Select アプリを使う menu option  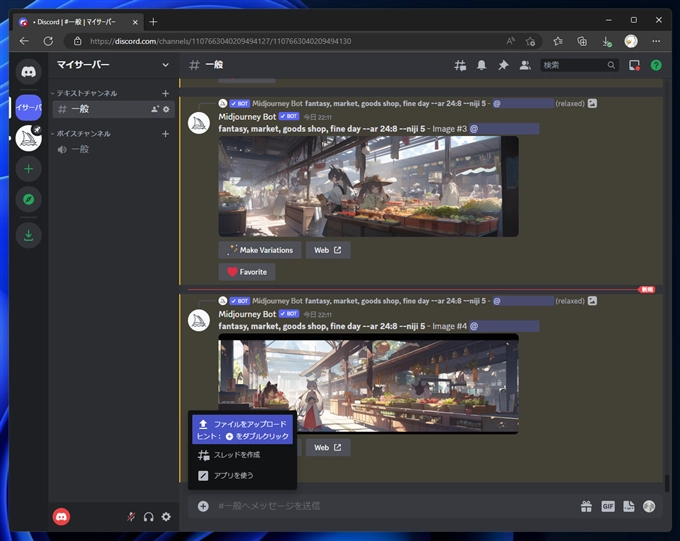[x=242, y=475]
